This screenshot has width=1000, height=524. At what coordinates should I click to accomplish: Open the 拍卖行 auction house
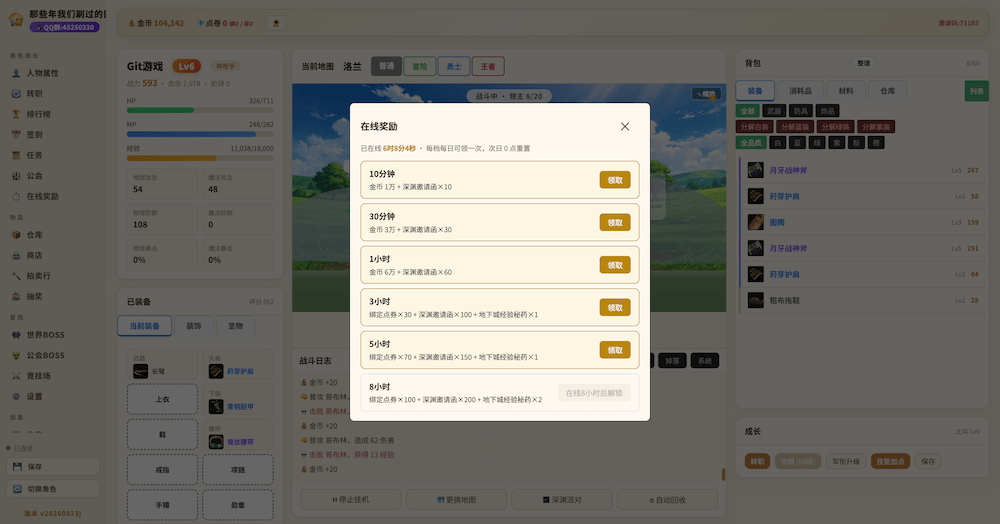pyautogui.click(x=54, y=275)
